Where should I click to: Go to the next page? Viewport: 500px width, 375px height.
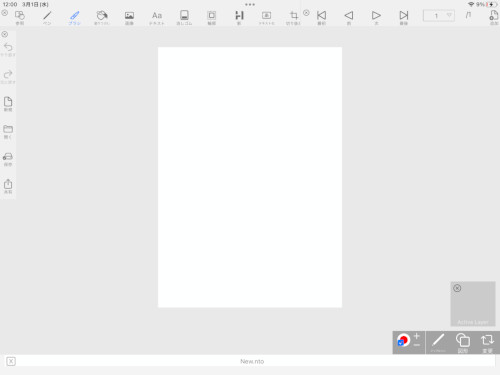point(376,17)
